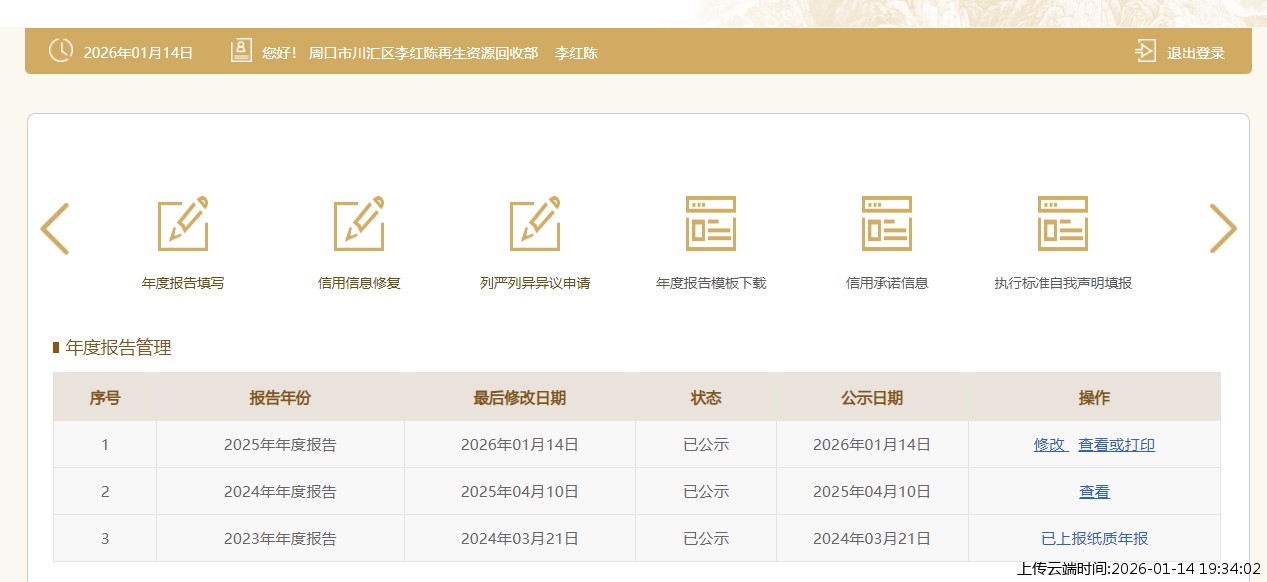Select the 2024年年度报告 row cell
The image size is (1267, 582).
(280, 492)
